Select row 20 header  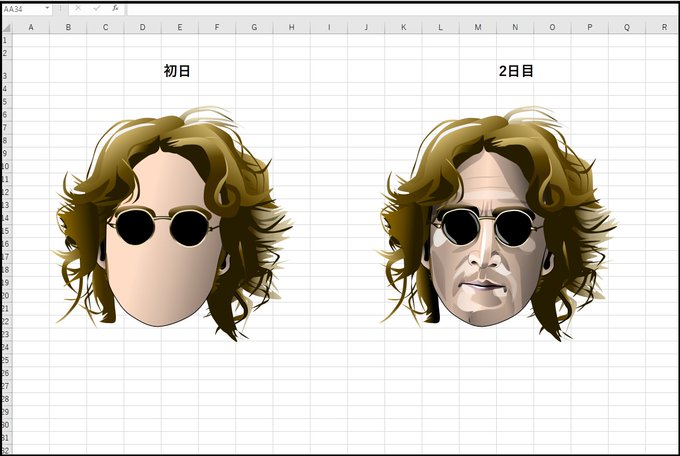(x=6, y=295)
